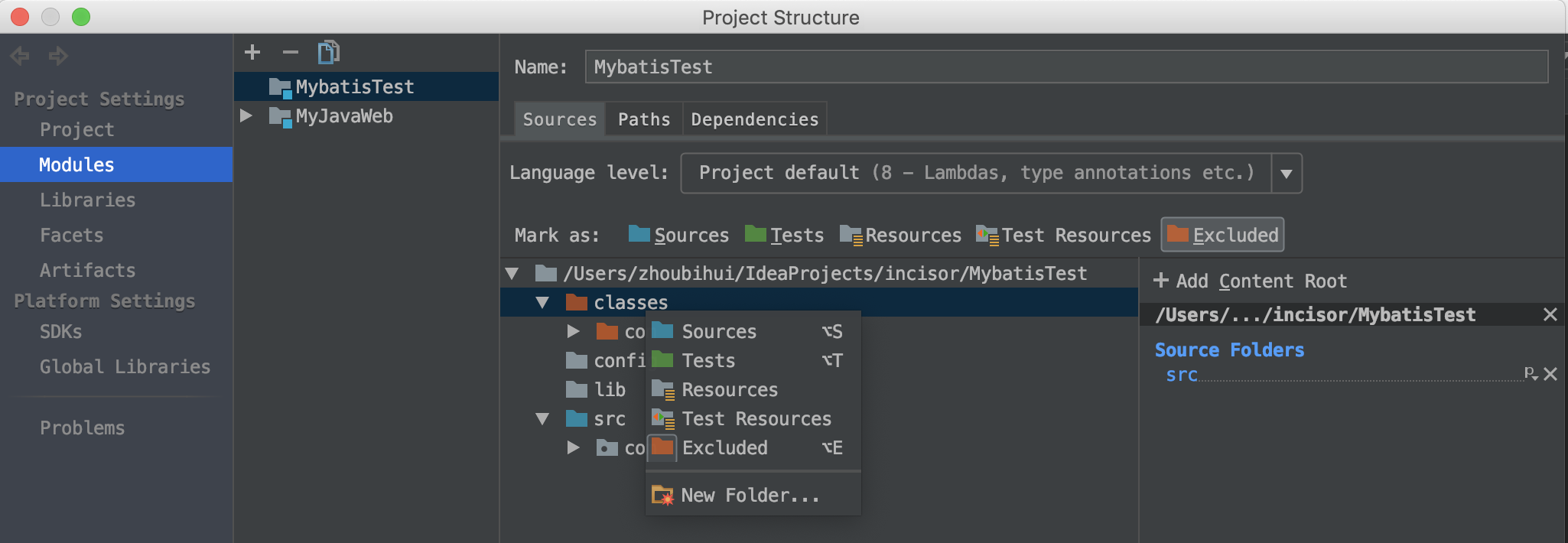This screenshot has width=1568, height=543.
Task: Expand the folder under classes
Action: (573, 331)
